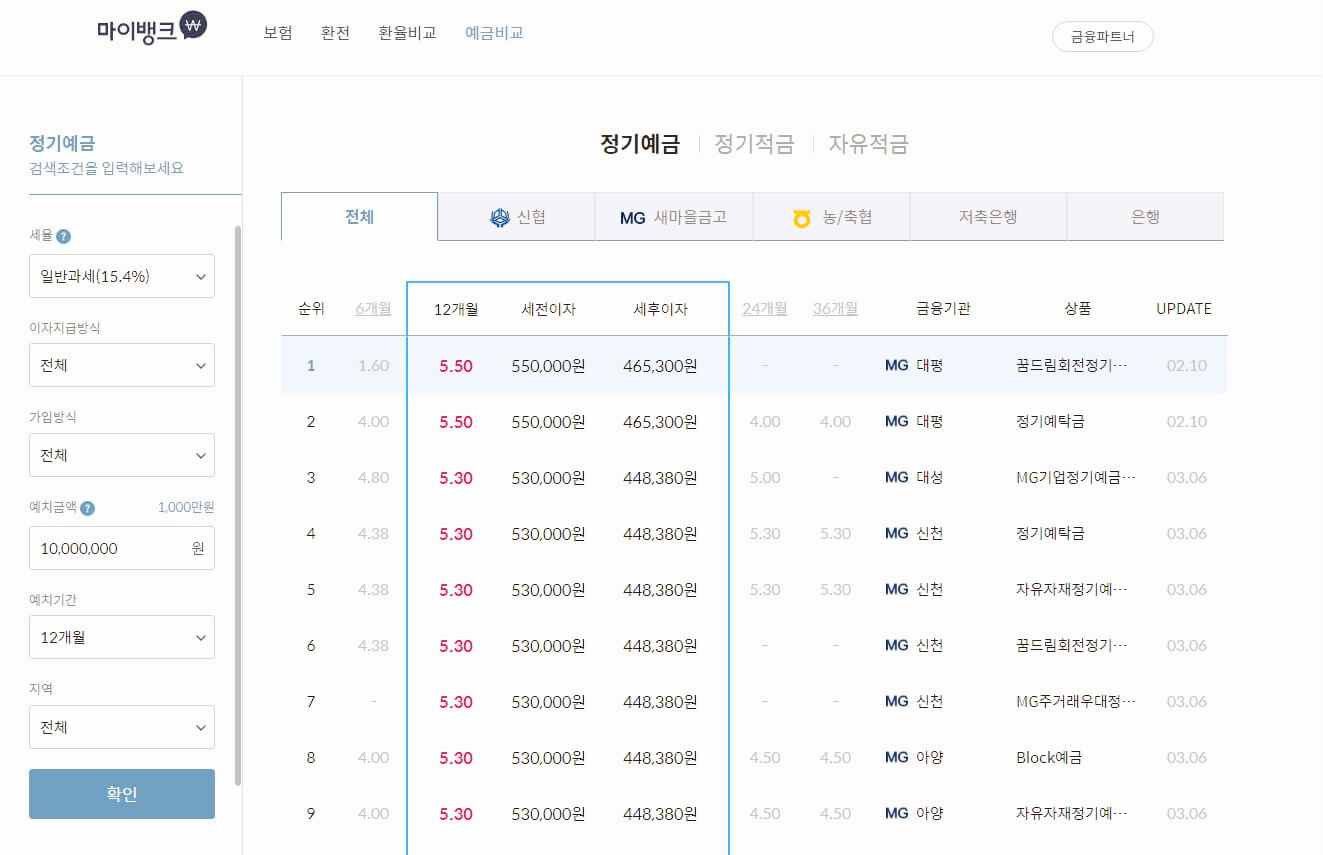The image size is (1323, 855).
Task: Select the 은행 tab
Action: 1145,217
